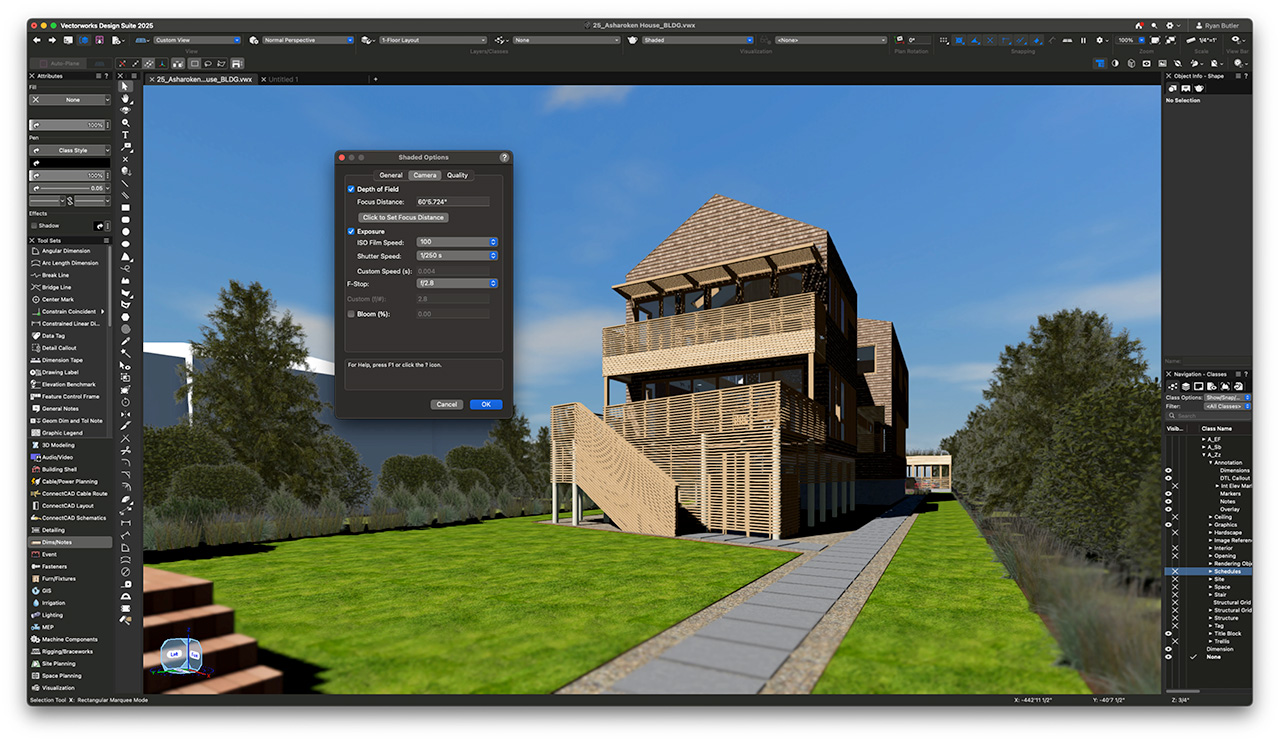Click the Previous View back arrow
1280x742 pixels.
click(x=37, y=40)
